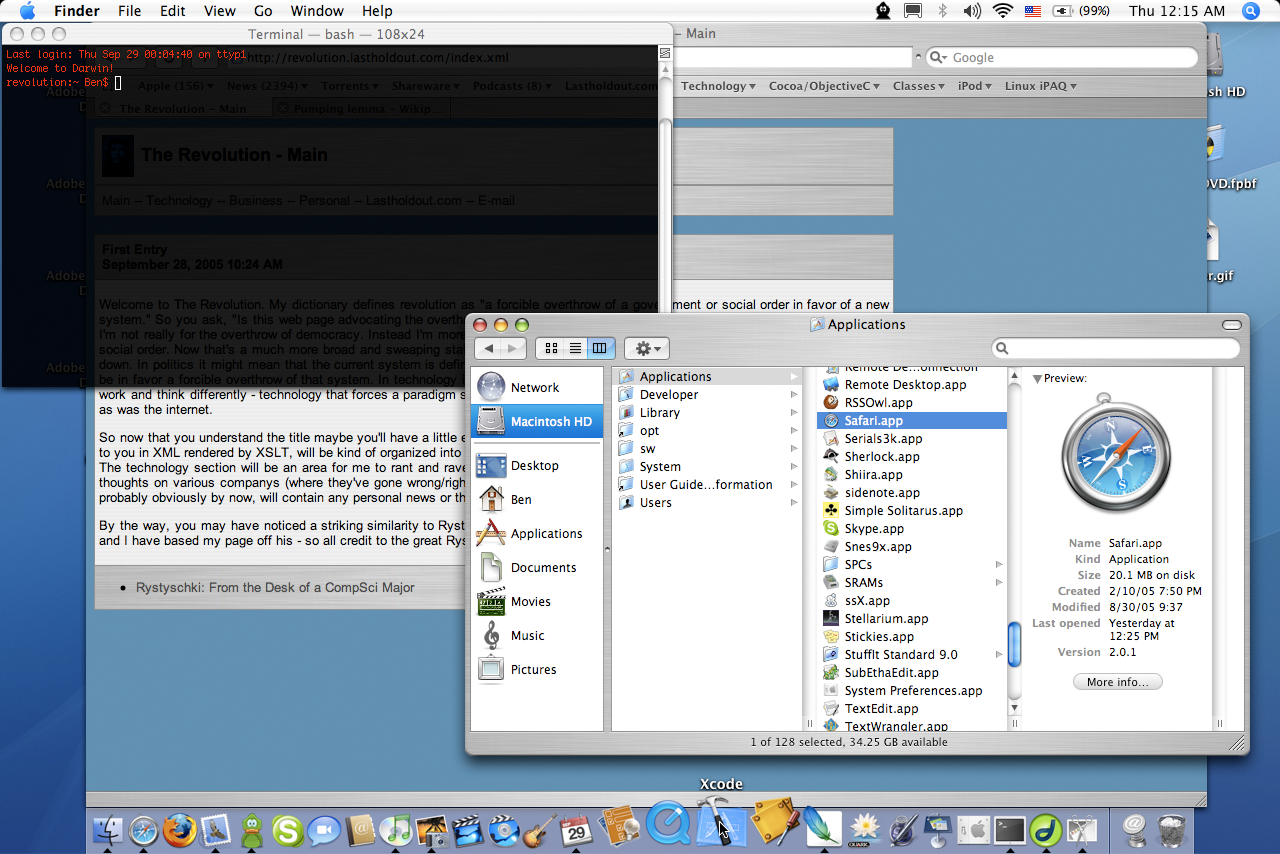Open iCal calendar icon in Dock
Image resolution: width=1280 pixels, height=854 pixels.
(x=576, y=829)
